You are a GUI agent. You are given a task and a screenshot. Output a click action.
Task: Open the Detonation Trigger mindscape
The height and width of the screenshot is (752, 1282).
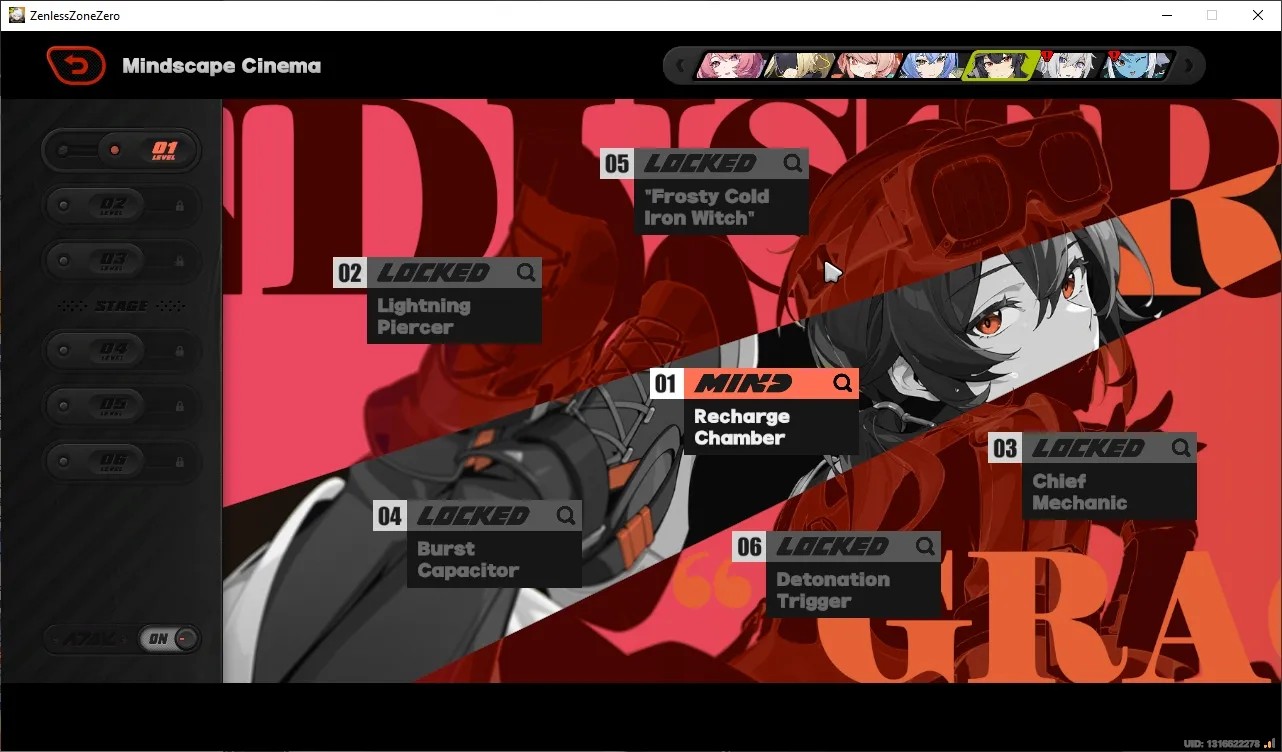pyautogui.click(x=837, y=574)
